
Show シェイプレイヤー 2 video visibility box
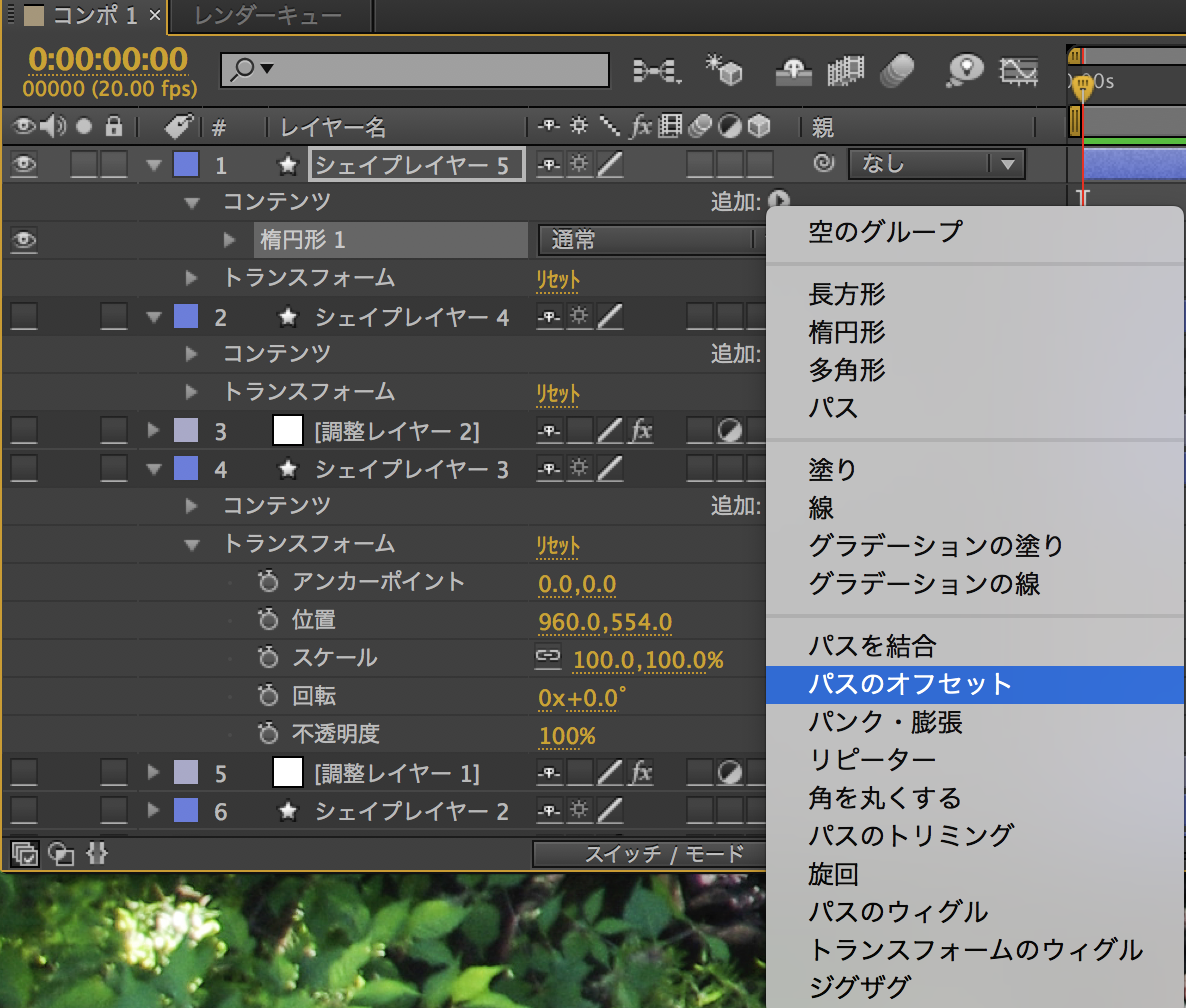click(24, 811)
